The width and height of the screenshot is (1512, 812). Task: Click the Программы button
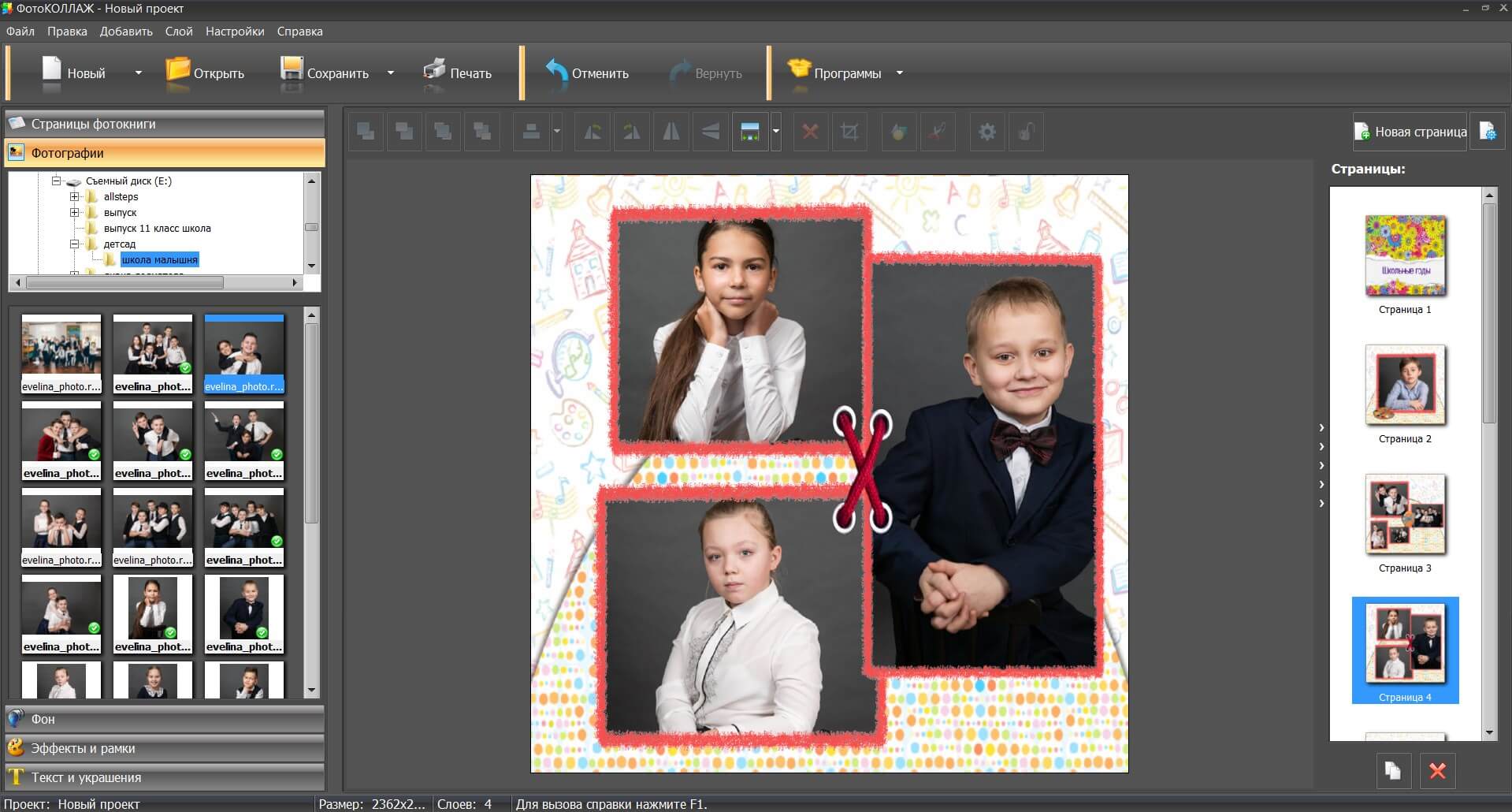[834, 73]
